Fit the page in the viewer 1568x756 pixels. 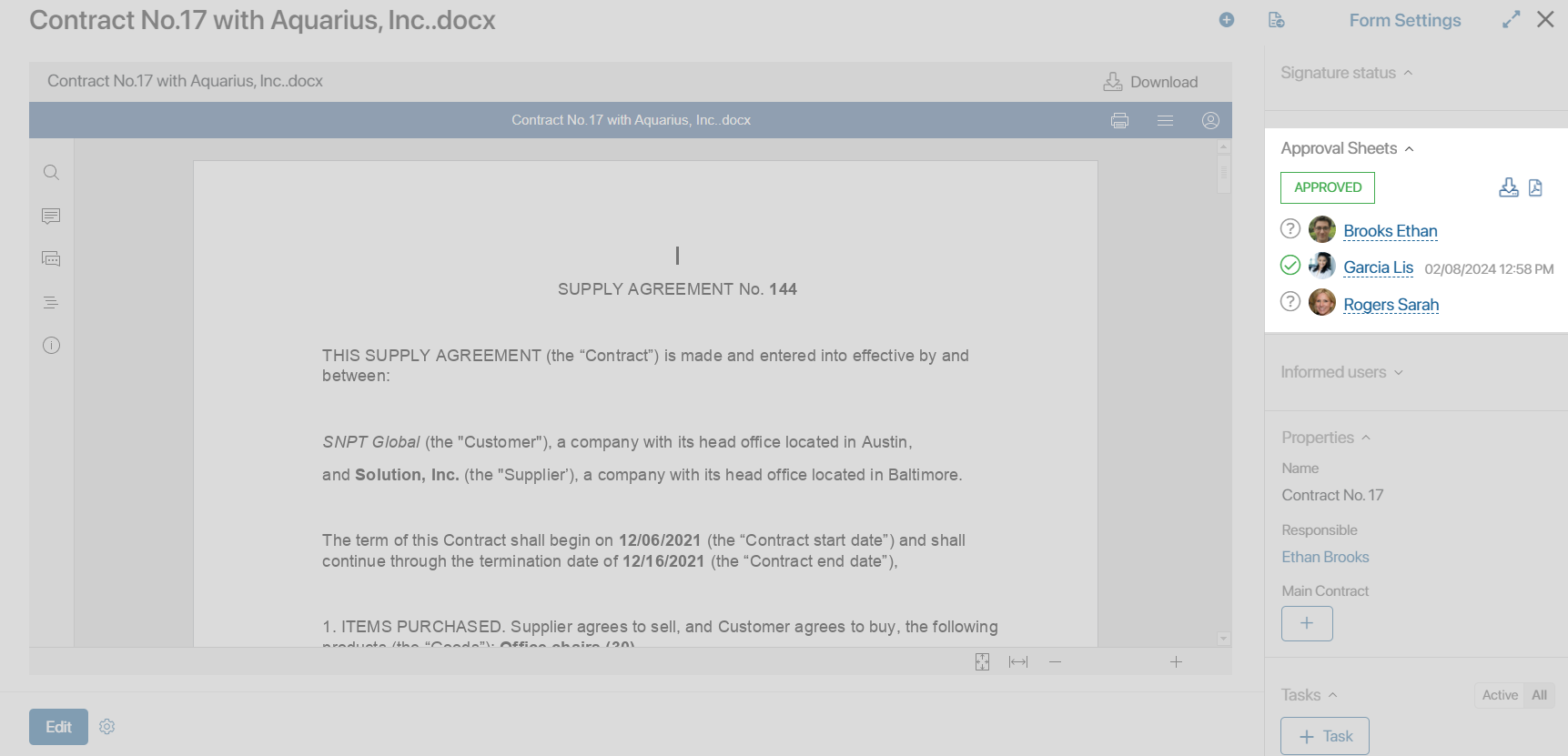982,661
